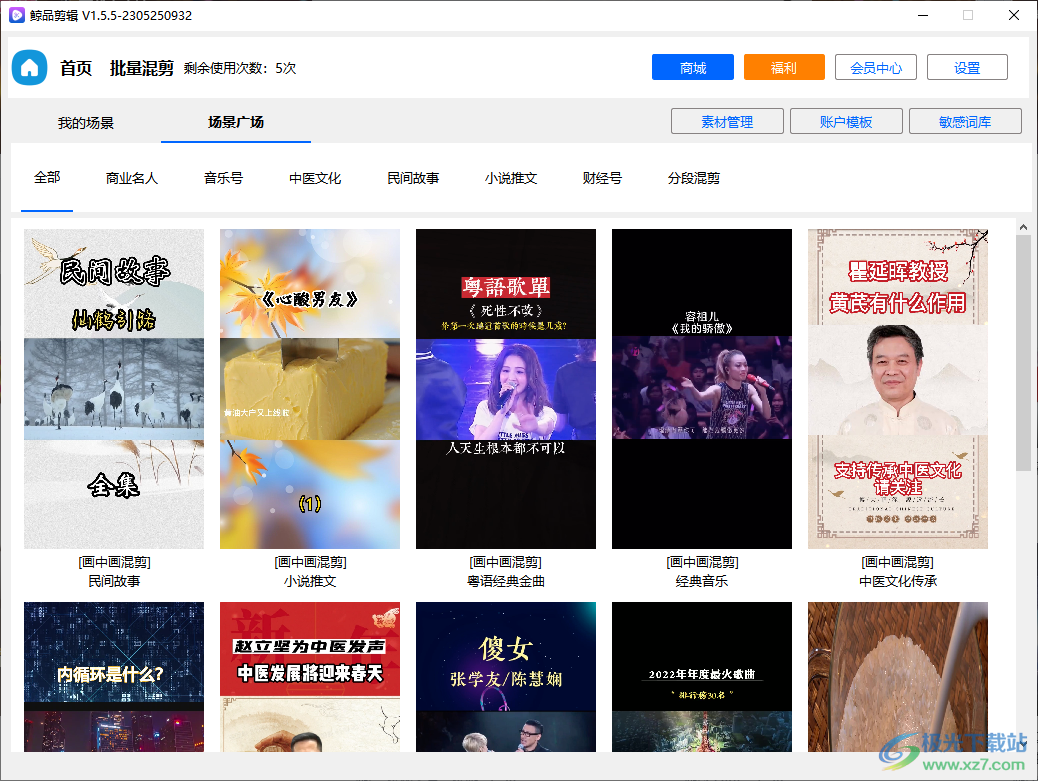Viewport: 1038px width, 781px height.
Task: Open the rice bowl template thumbnail
Action: click(x=898, y=676)
